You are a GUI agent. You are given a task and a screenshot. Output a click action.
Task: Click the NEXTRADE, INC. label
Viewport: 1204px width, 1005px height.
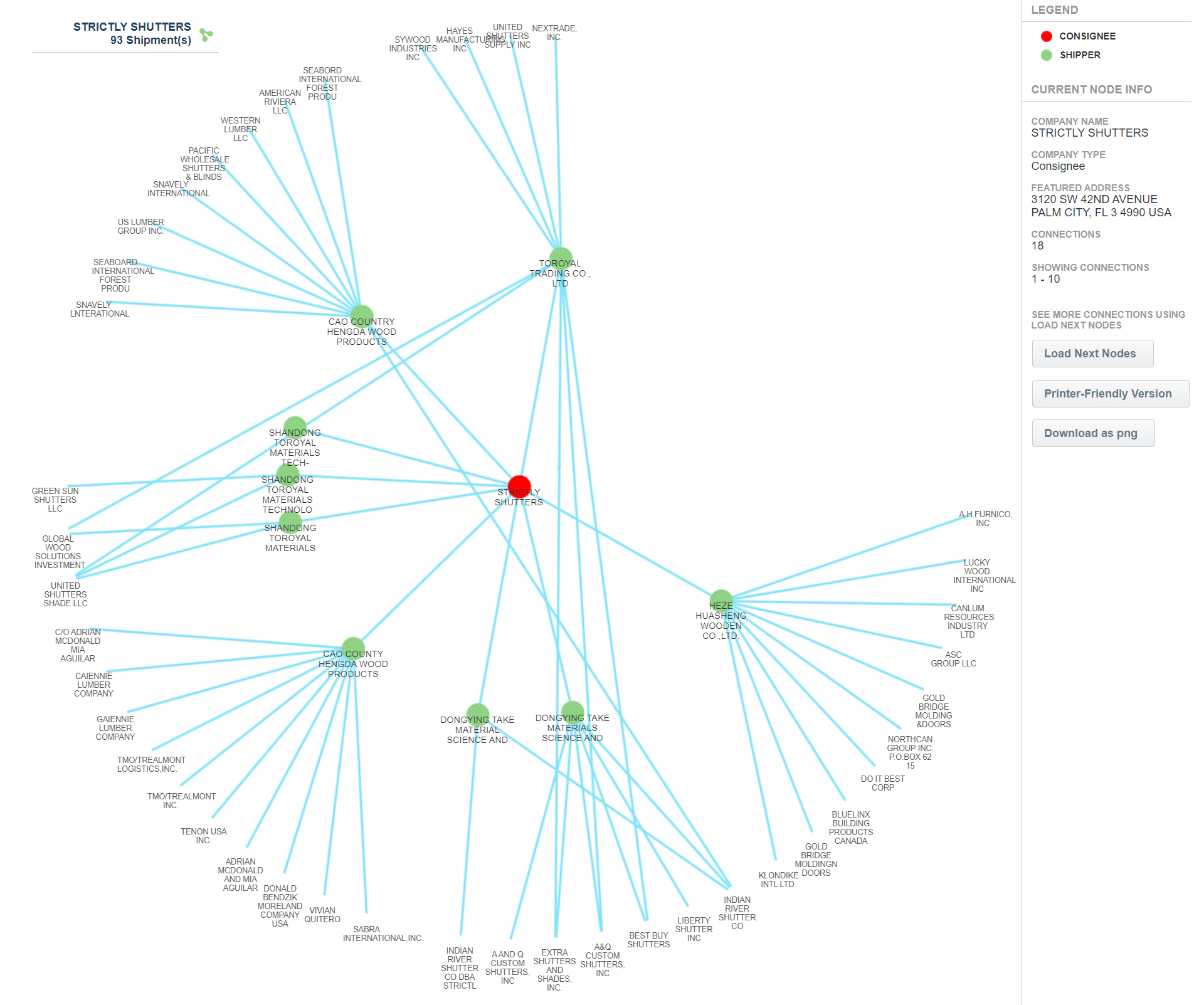(x=554, y=33)
